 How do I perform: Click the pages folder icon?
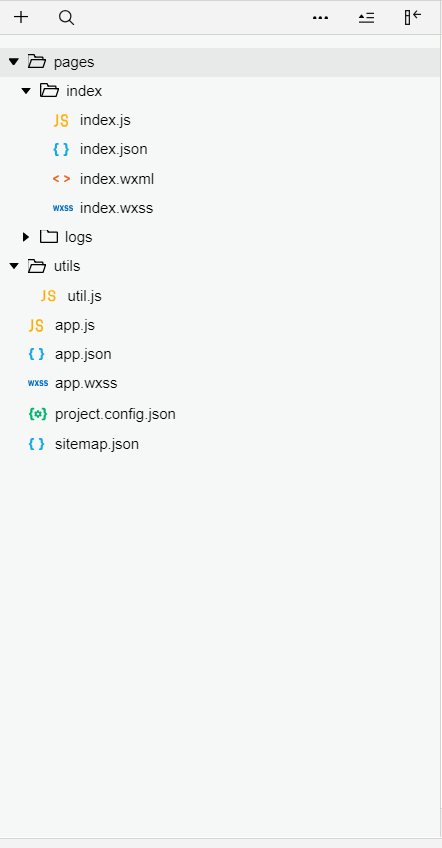tap(37, 62)
